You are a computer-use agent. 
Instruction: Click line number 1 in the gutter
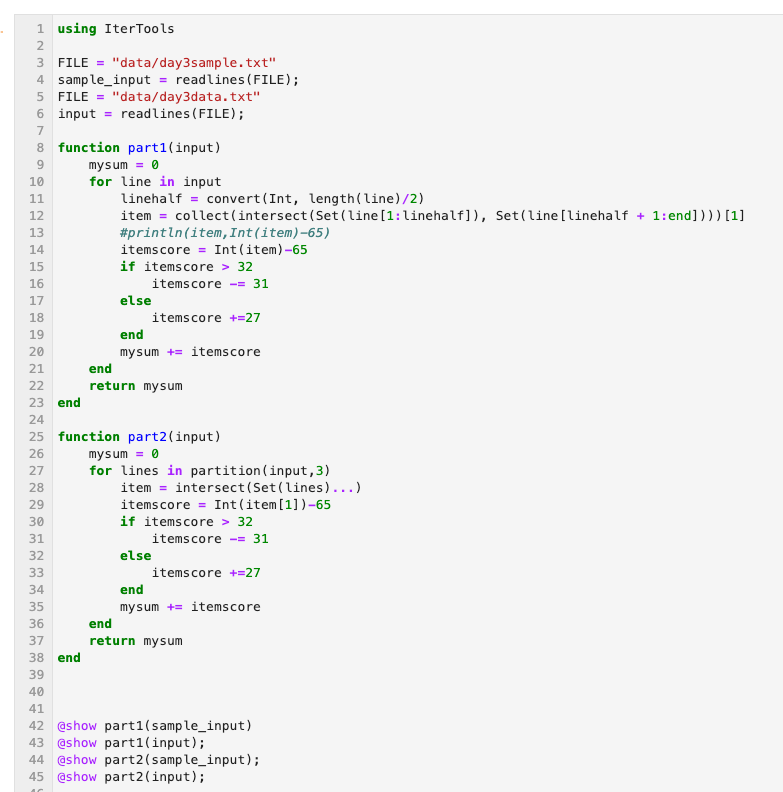pyautogui.click(x=39, y=29)
